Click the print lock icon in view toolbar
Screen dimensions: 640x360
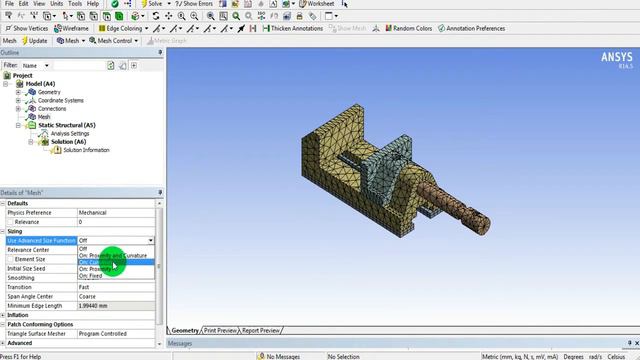tap(300, 16)
